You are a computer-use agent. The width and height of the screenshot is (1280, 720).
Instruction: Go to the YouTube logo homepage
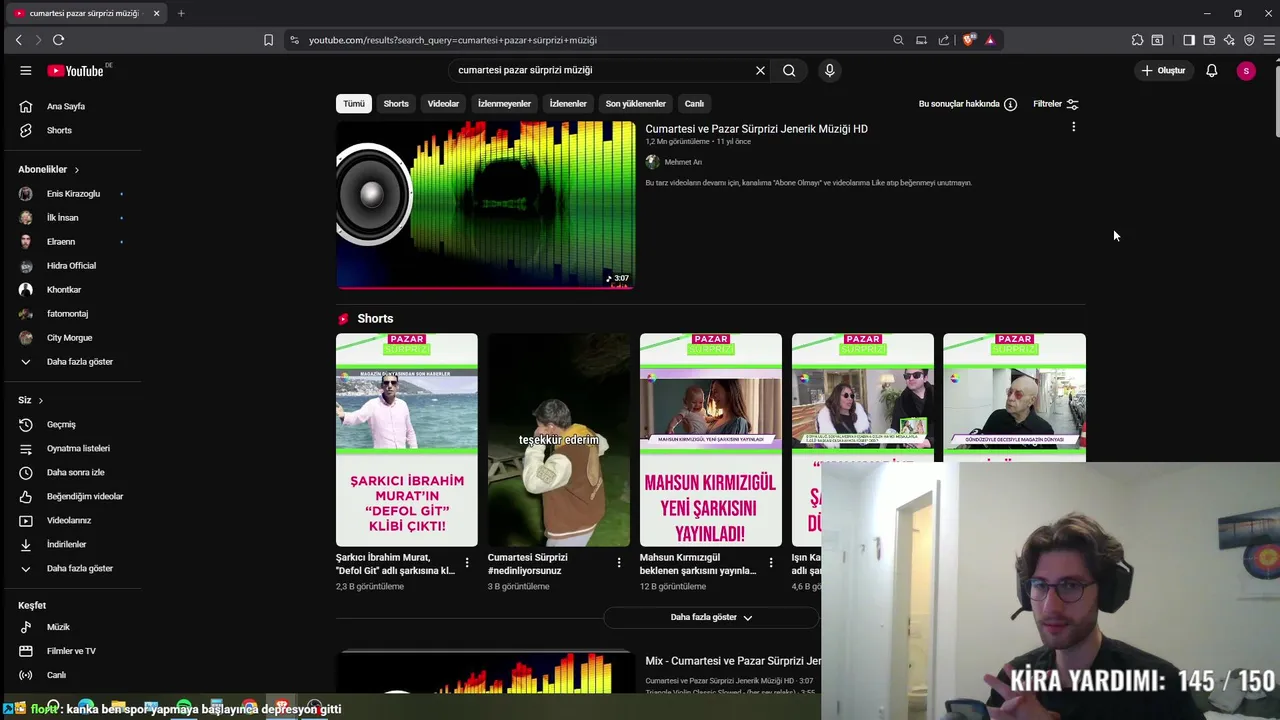(75, 70)
